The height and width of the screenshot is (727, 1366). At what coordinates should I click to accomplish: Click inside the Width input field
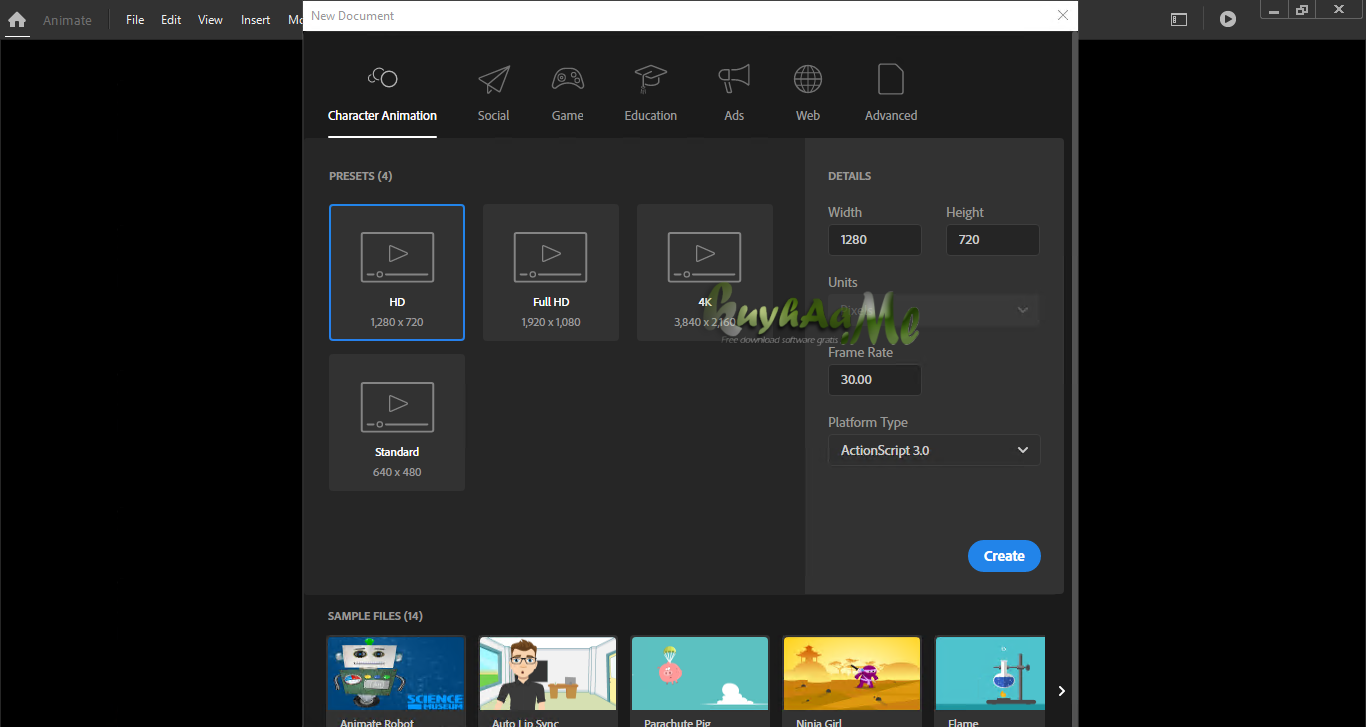point(874,239)
